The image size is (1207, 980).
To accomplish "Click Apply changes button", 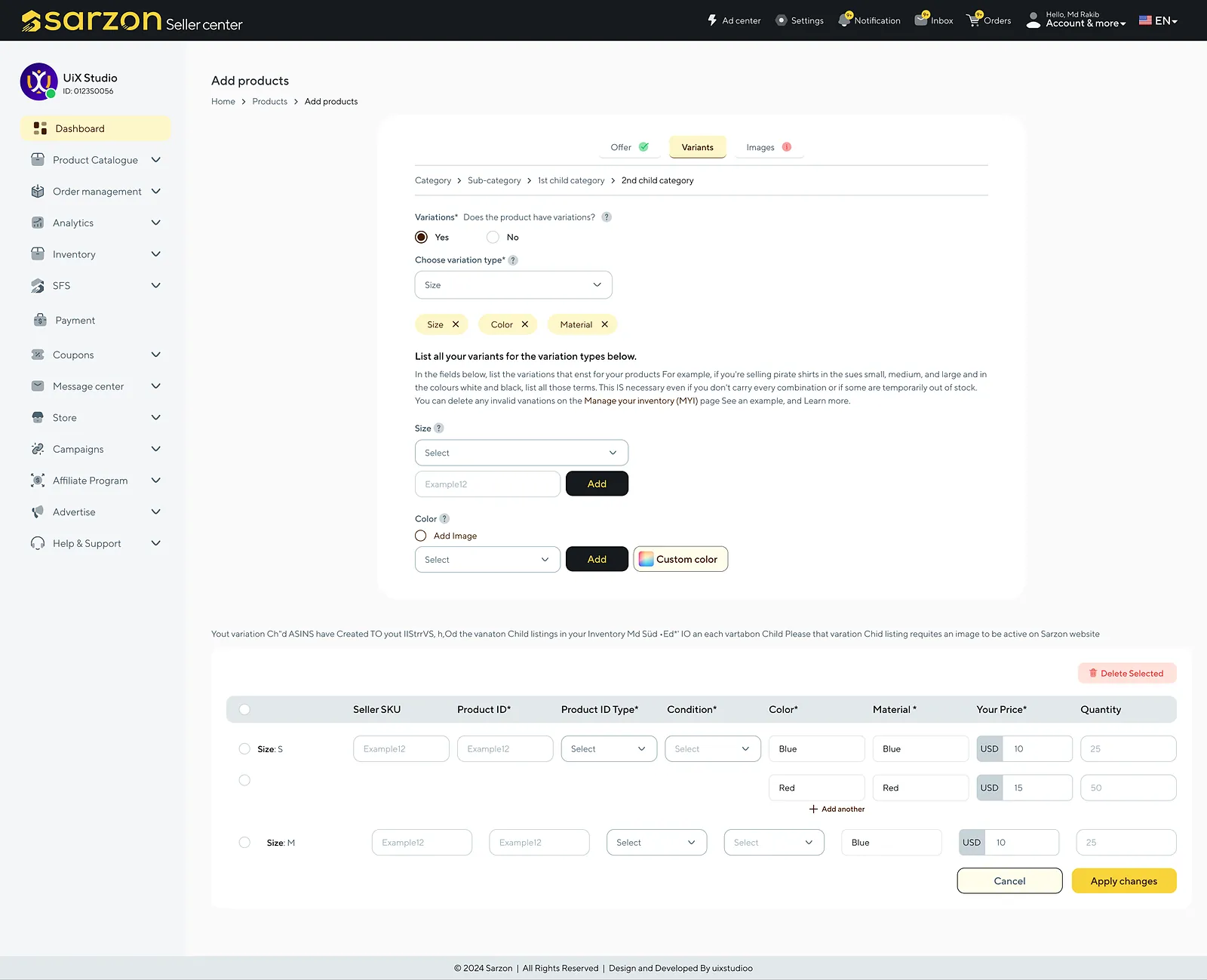I will coord(1124,880).
